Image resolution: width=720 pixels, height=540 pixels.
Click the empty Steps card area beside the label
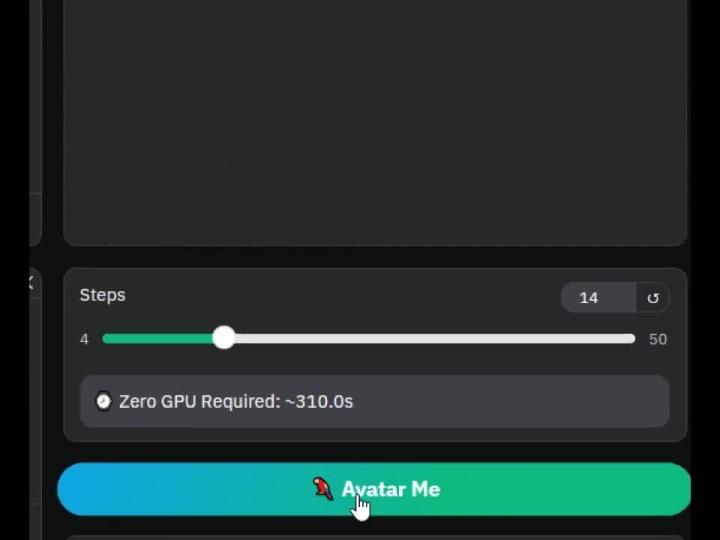coord(342,296)
